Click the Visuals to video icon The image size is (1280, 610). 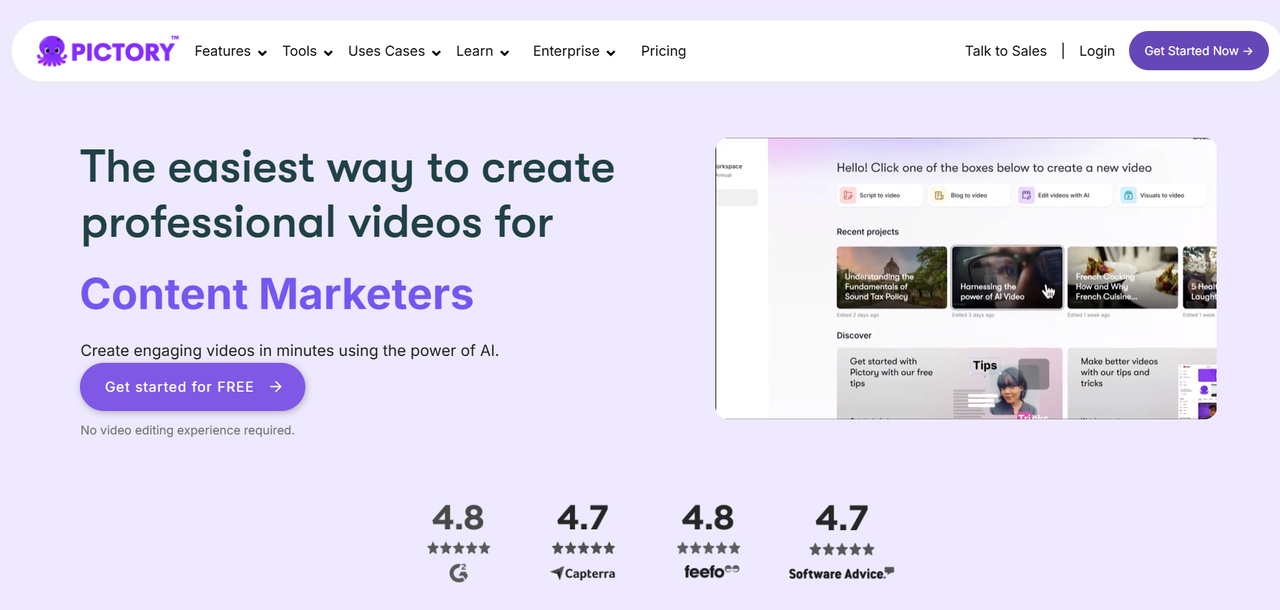coord(1128,196)
